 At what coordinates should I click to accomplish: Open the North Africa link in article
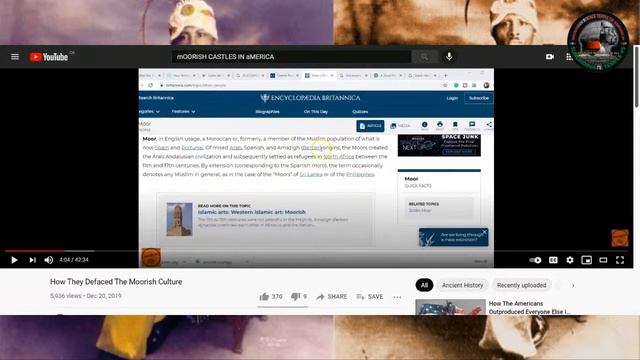pos(338,156)
